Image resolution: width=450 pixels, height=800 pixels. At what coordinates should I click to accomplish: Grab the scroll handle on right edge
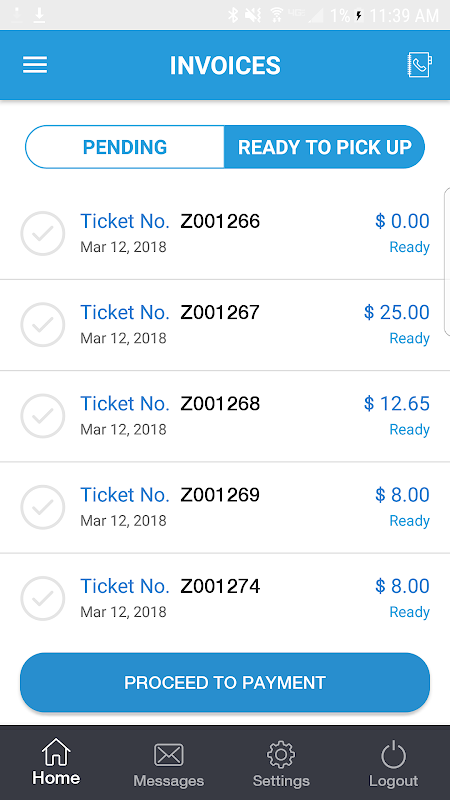point(447,261)
